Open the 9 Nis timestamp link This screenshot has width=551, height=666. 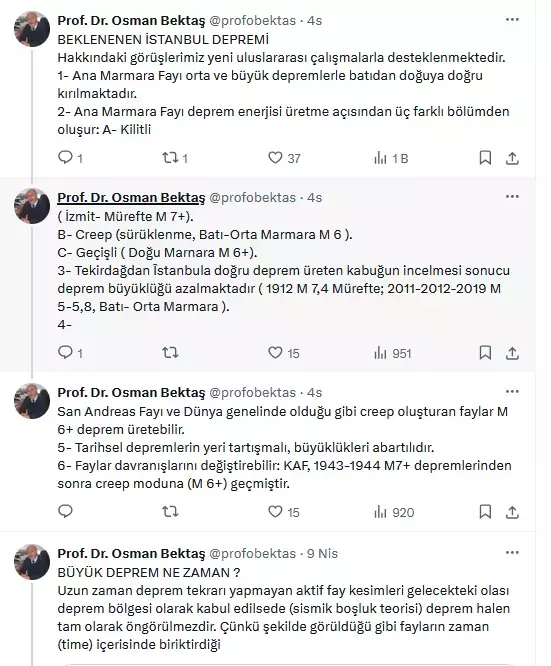[x=322, y=553]
